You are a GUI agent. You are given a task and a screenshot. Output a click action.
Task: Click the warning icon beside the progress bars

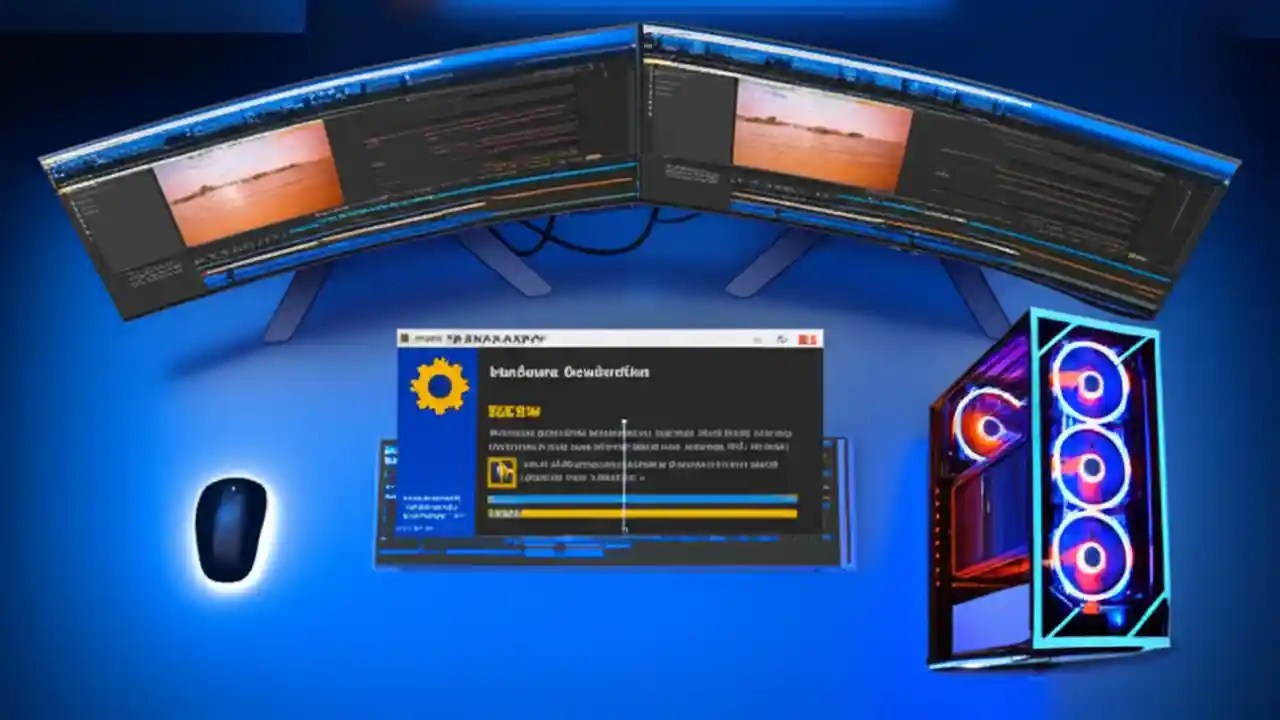503,472
